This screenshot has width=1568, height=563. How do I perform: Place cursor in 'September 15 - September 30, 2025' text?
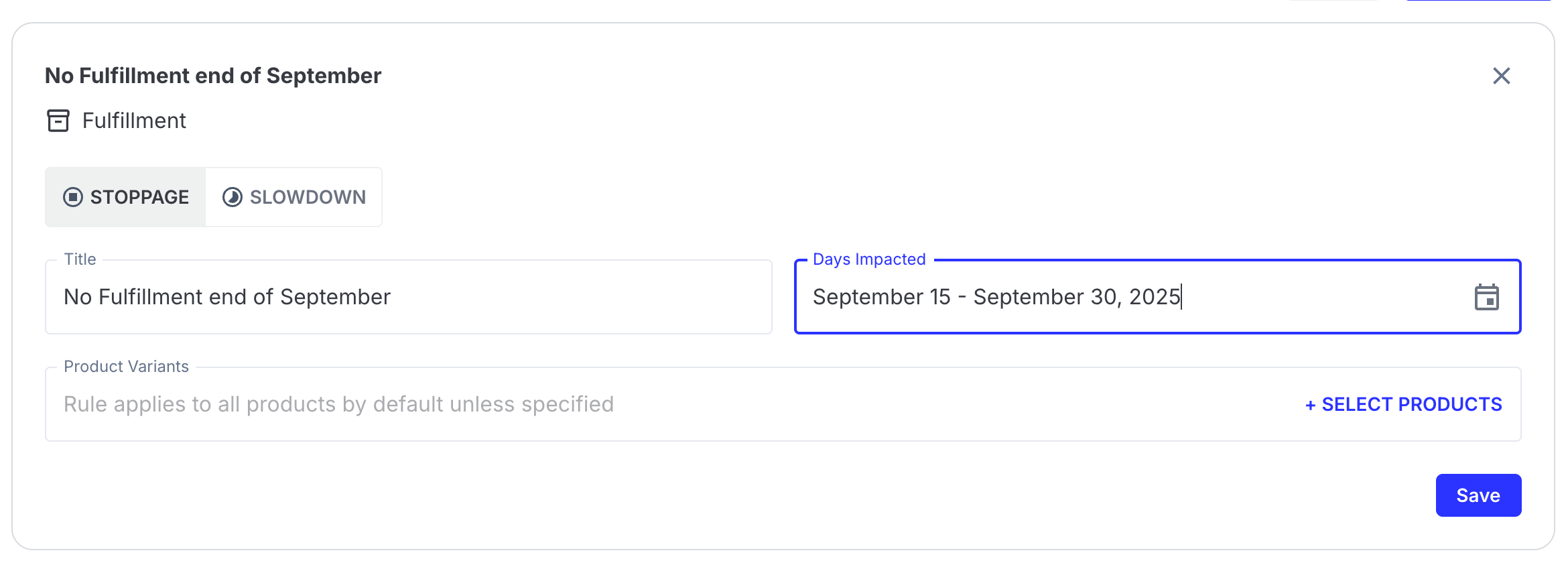pyautogui.click(x=996, y=297)
